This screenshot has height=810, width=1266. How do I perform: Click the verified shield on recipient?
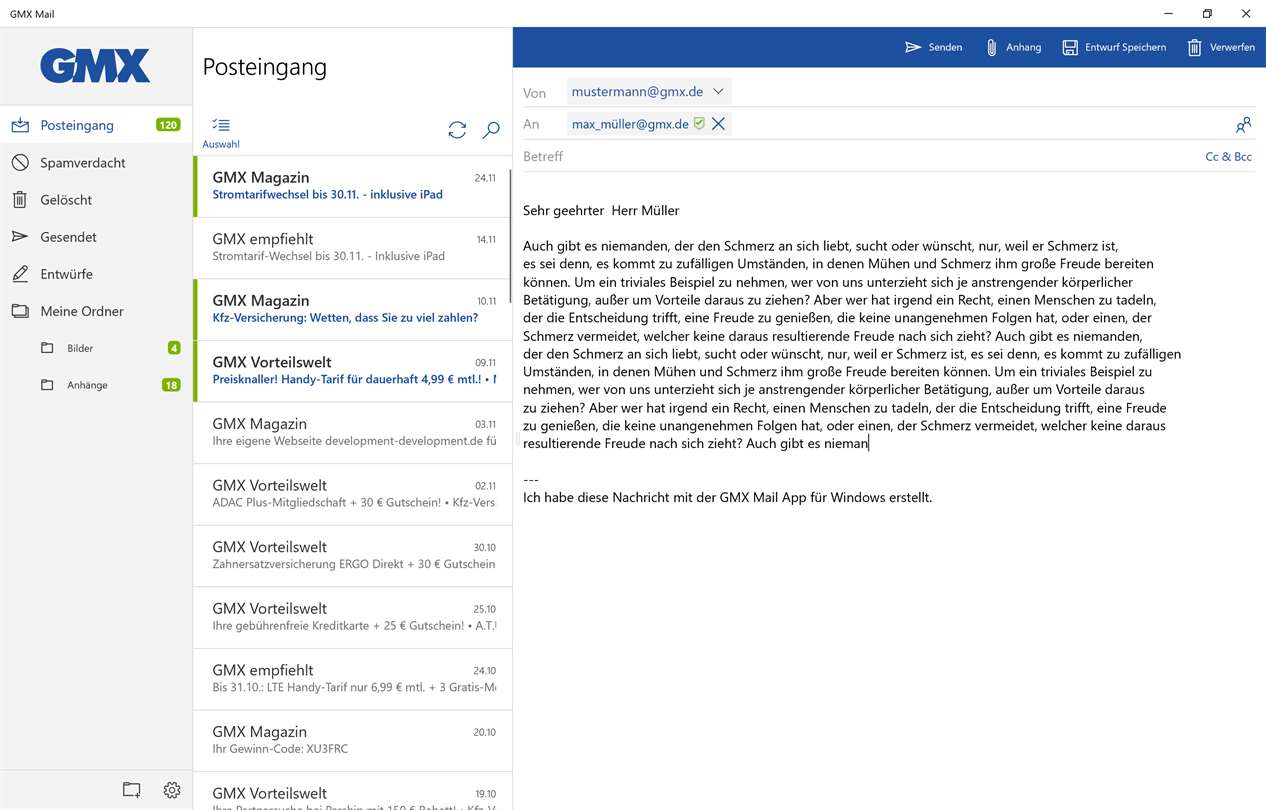pos(699,124)
